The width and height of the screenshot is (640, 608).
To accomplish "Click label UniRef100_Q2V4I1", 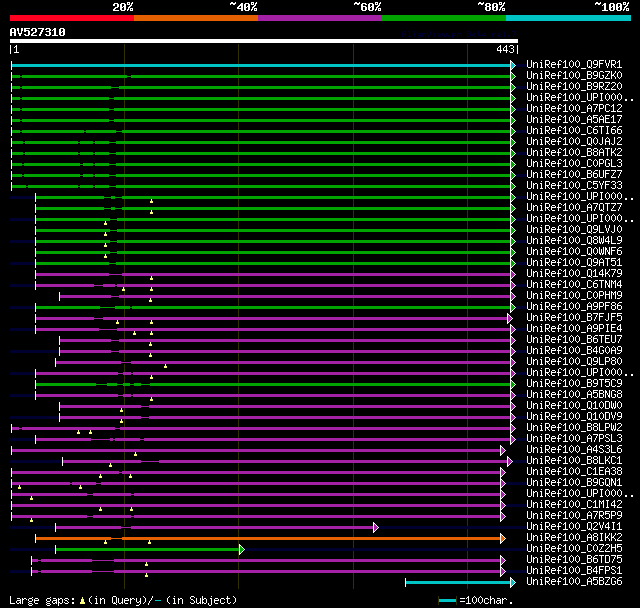I will [x=574, y=527].
